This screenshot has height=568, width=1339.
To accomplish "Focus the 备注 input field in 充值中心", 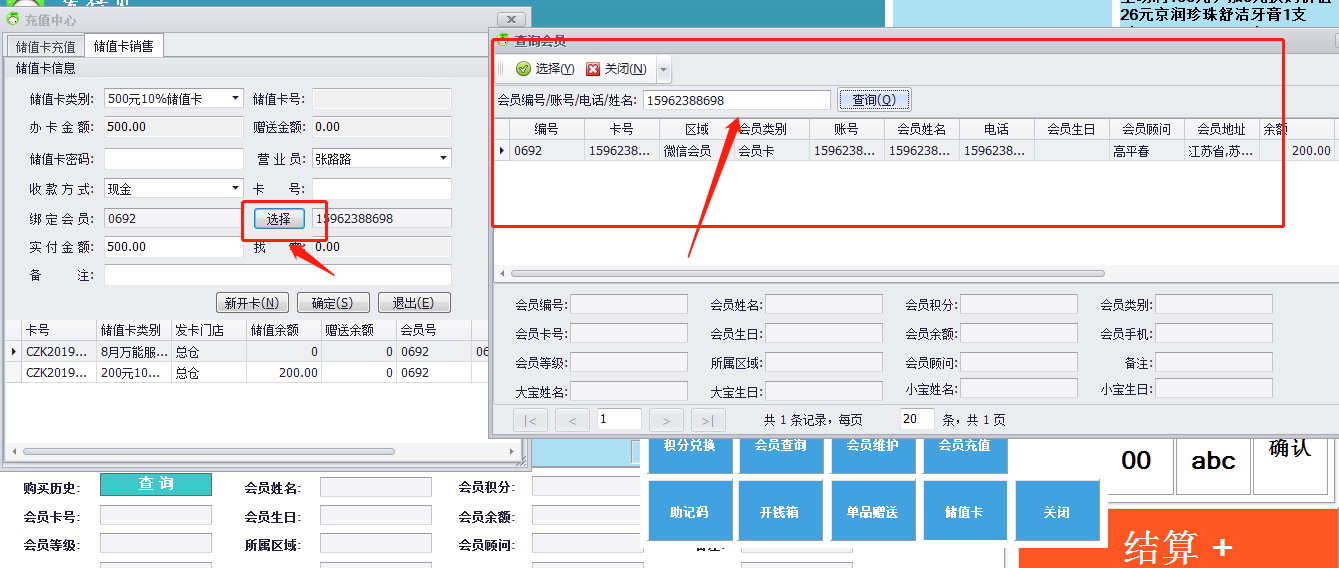I will tap(278, 275).
